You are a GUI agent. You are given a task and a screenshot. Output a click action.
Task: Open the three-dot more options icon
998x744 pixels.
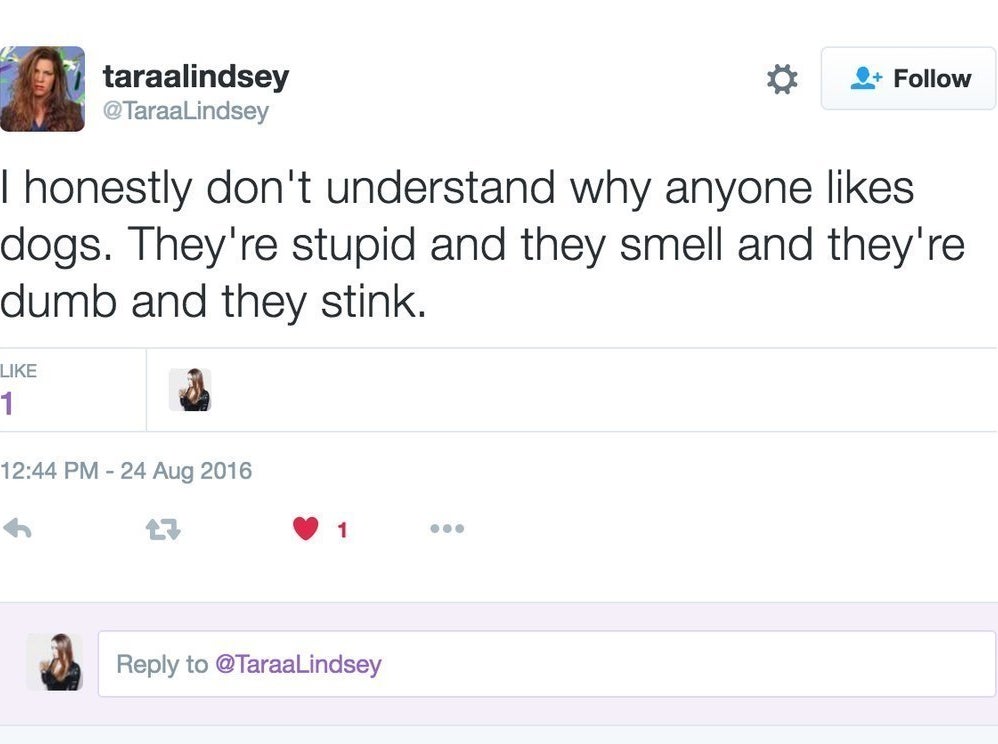447,528
